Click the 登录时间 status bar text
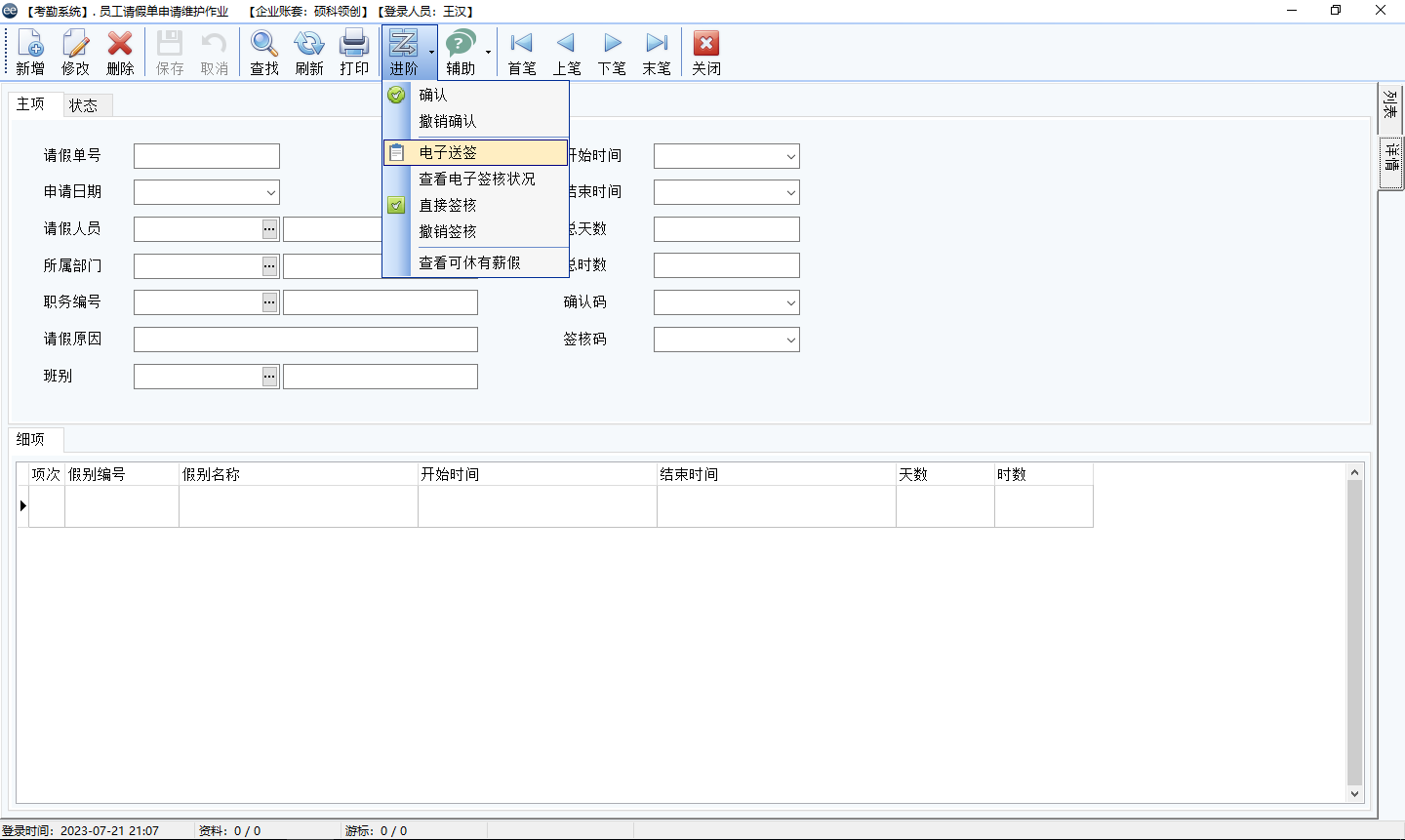This screenshot has width=1405, height=840. pos(80,831)
